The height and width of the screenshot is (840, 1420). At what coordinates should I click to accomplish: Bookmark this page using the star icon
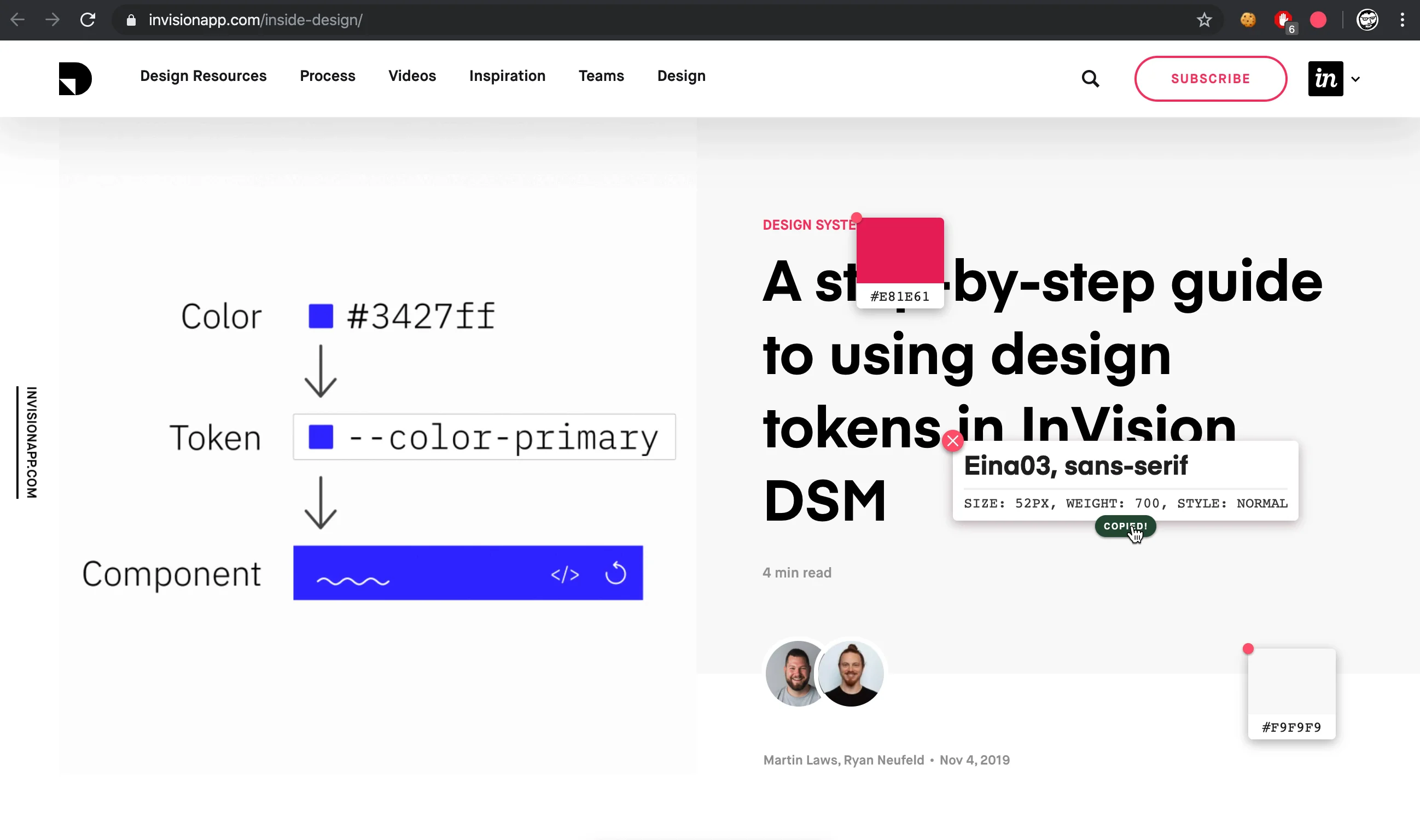[x=1204, y=20]
